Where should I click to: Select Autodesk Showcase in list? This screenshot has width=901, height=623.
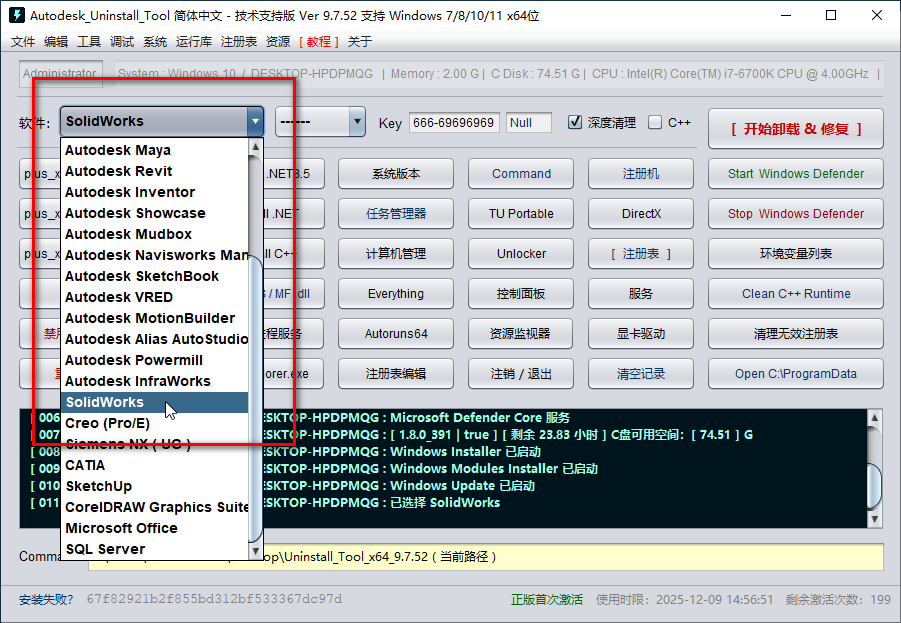pyautogui.click(x=155, y=213)
